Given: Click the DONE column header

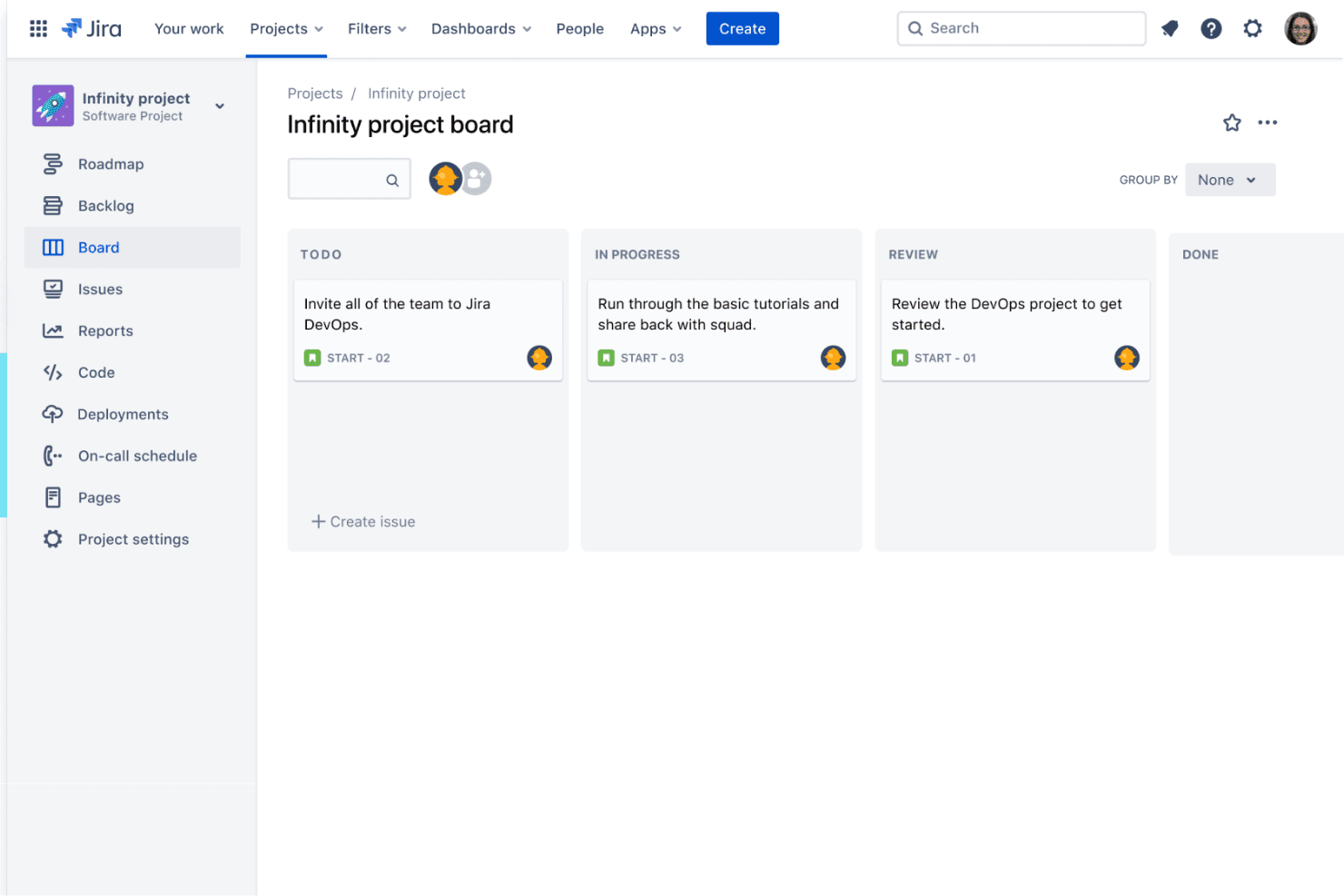Looking at the screenshot, I should pos(1200,255).
